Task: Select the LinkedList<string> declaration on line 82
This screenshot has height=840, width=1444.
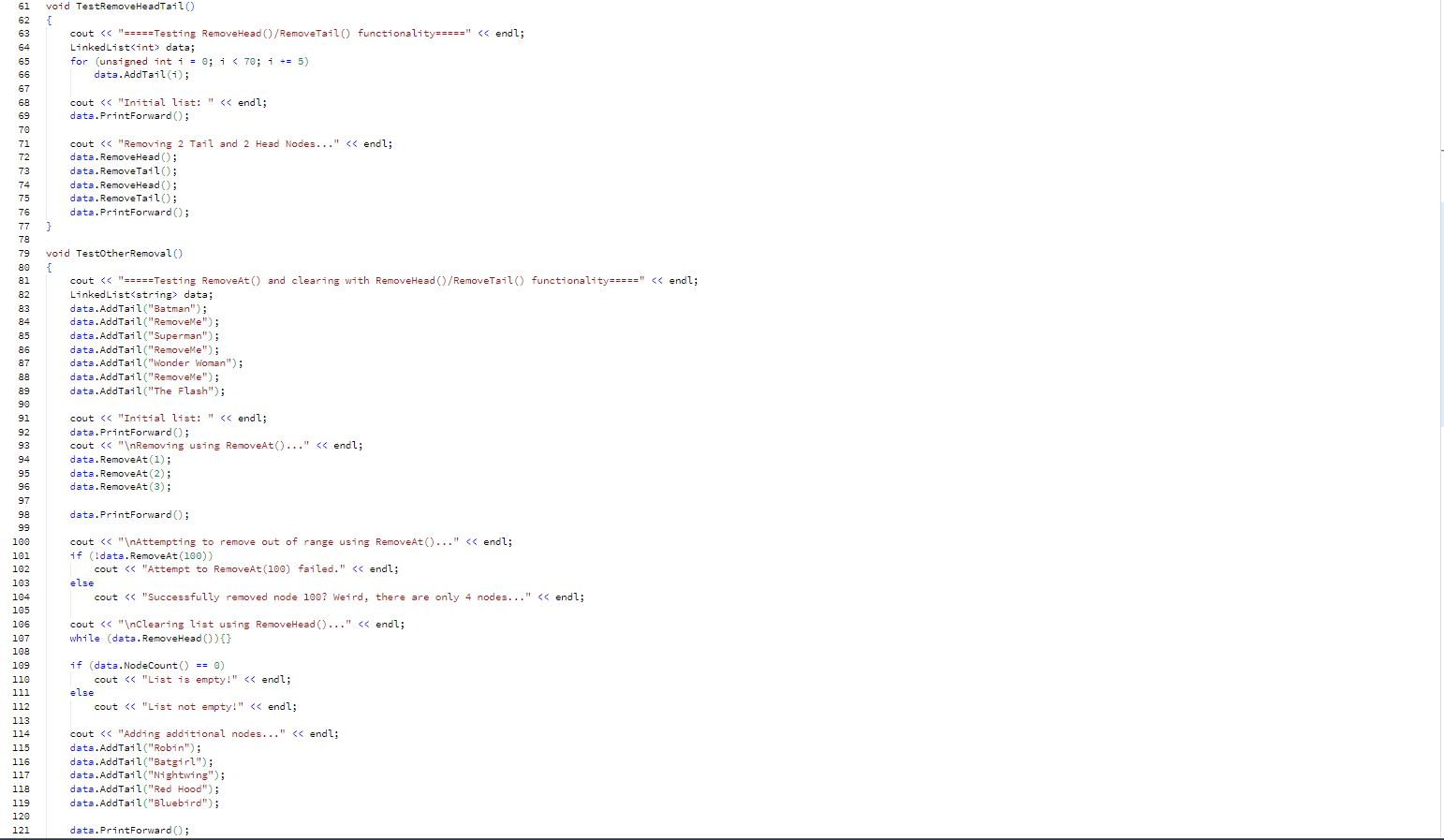Action: pyautogui.click(x=125, y=294)
